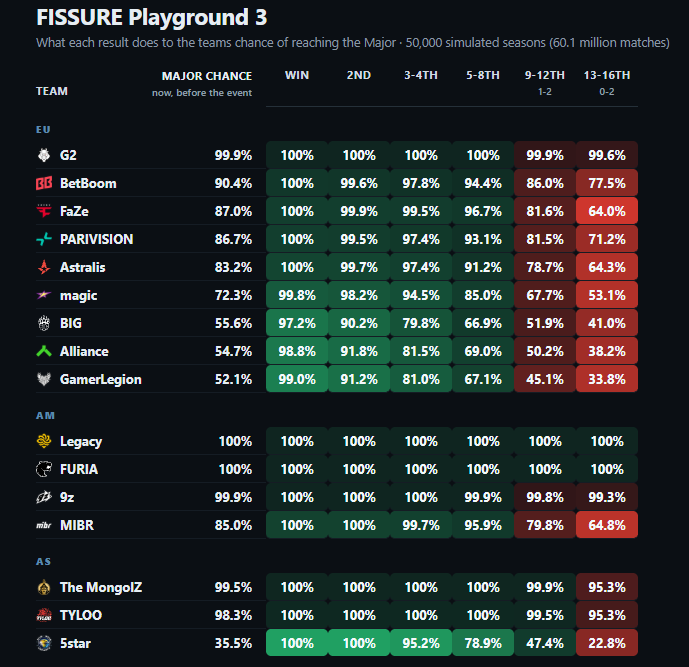The width and height of the screenshot is (689, 667).
Task: Click the magic team logo
Action: [x=44, y=295]
